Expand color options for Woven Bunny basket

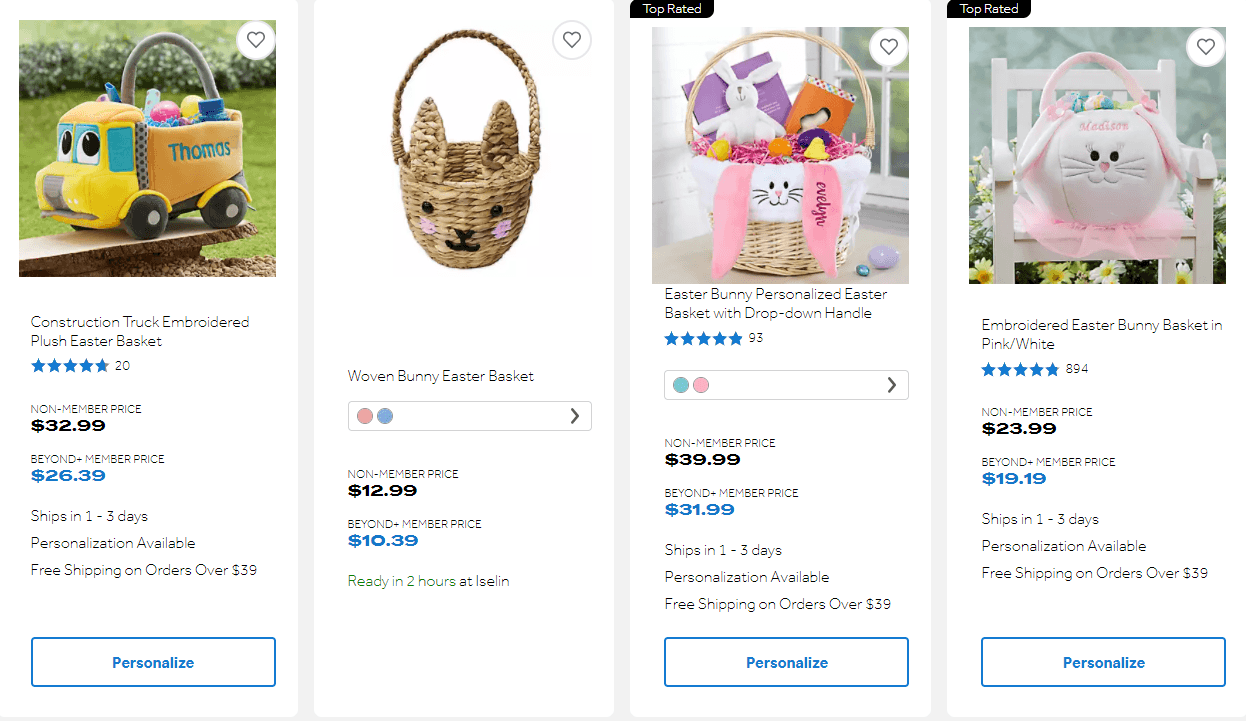575,415
